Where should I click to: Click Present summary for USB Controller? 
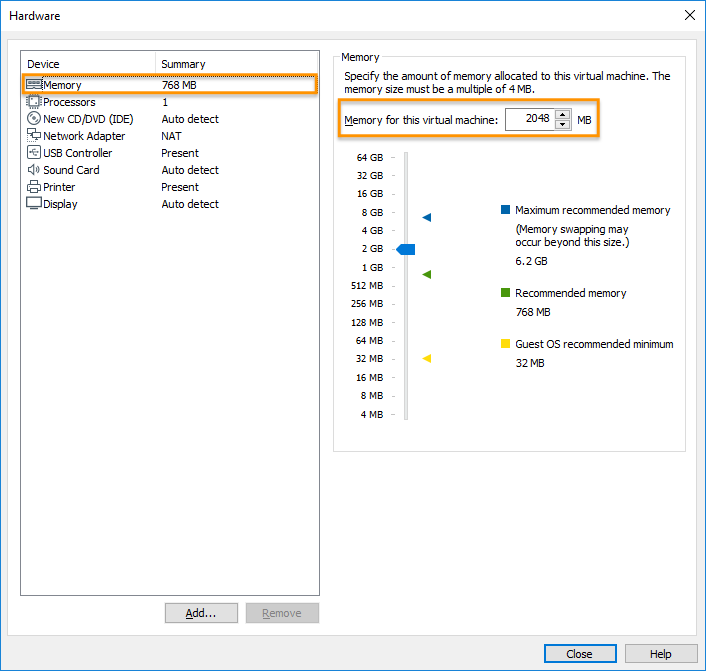[x=180, y=153]
